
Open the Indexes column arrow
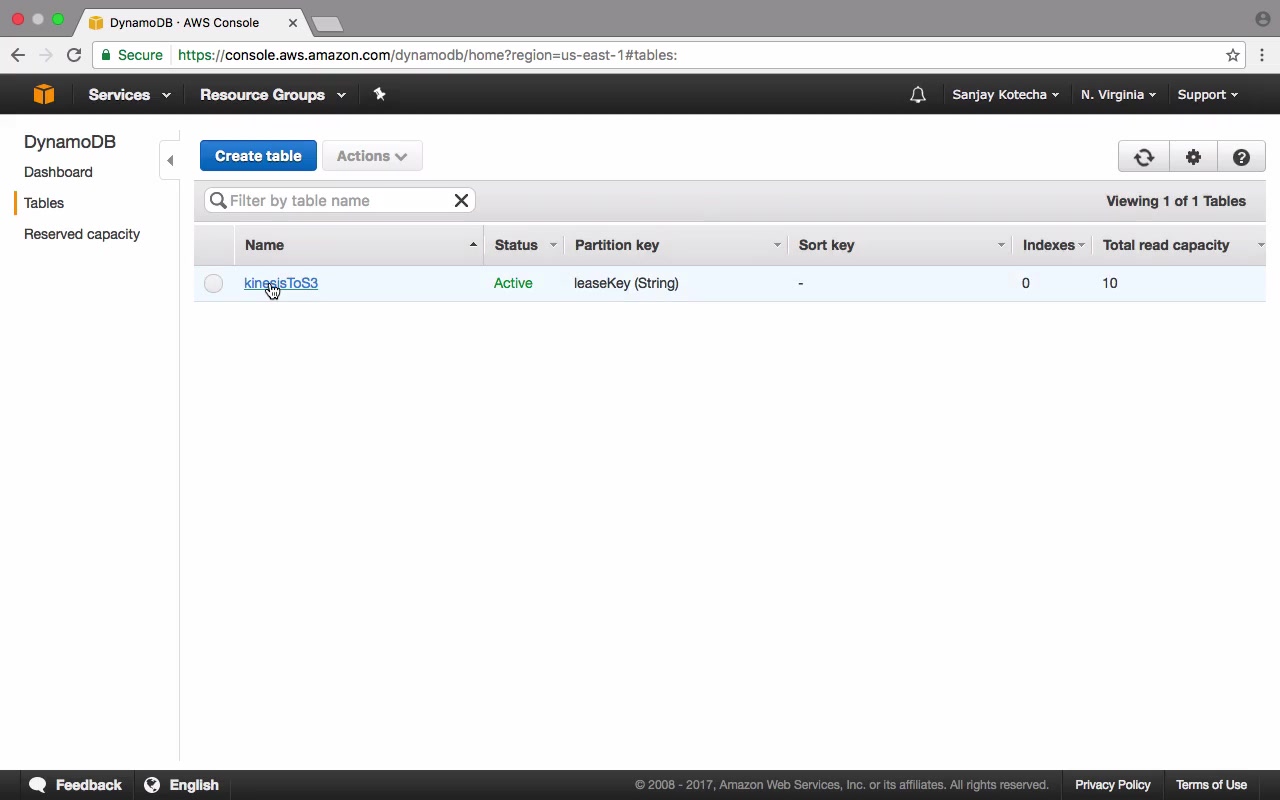point(1081,245)
